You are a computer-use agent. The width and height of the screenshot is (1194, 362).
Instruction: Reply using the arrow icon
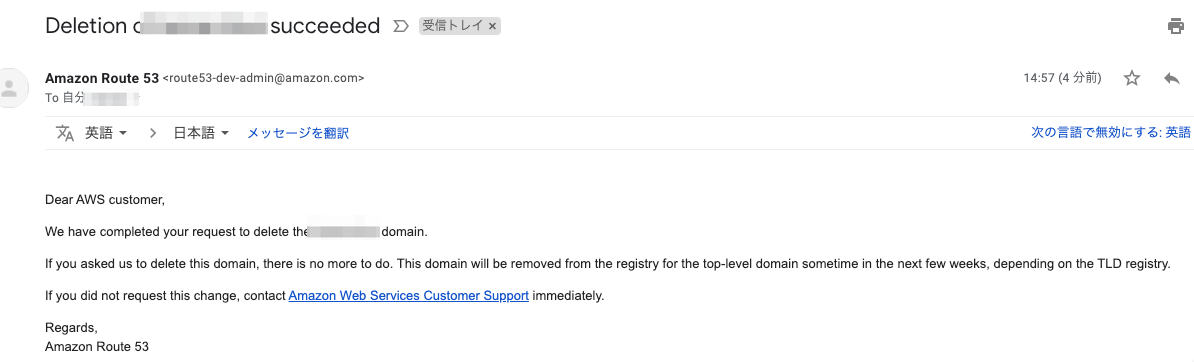click(1172, 78)
